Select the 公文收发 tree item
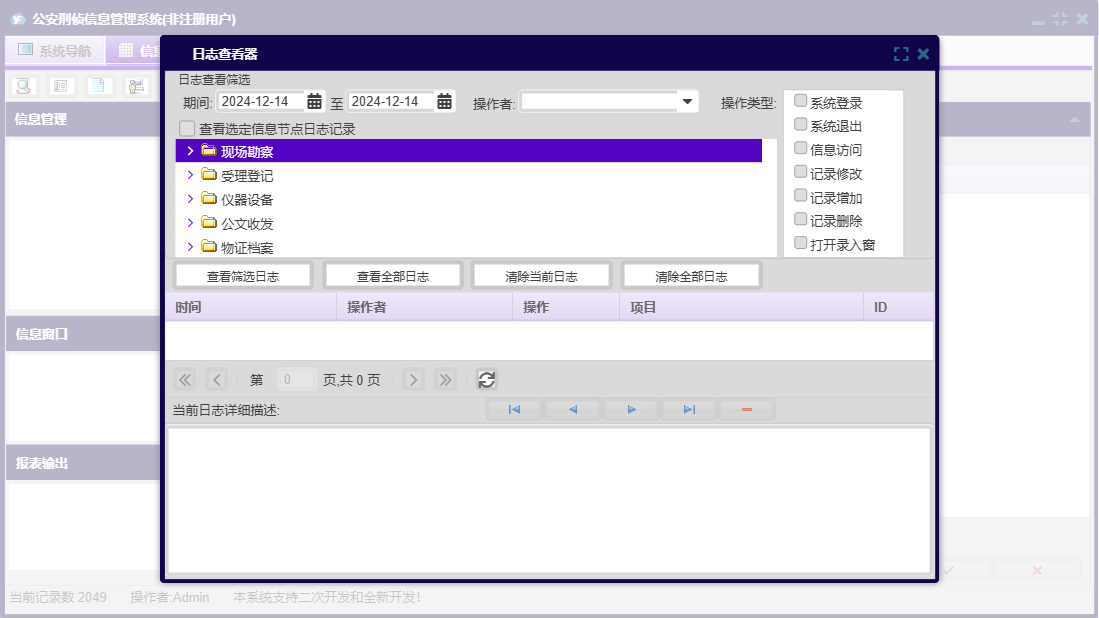The image size is (1099, 618). tap(247, 223)
